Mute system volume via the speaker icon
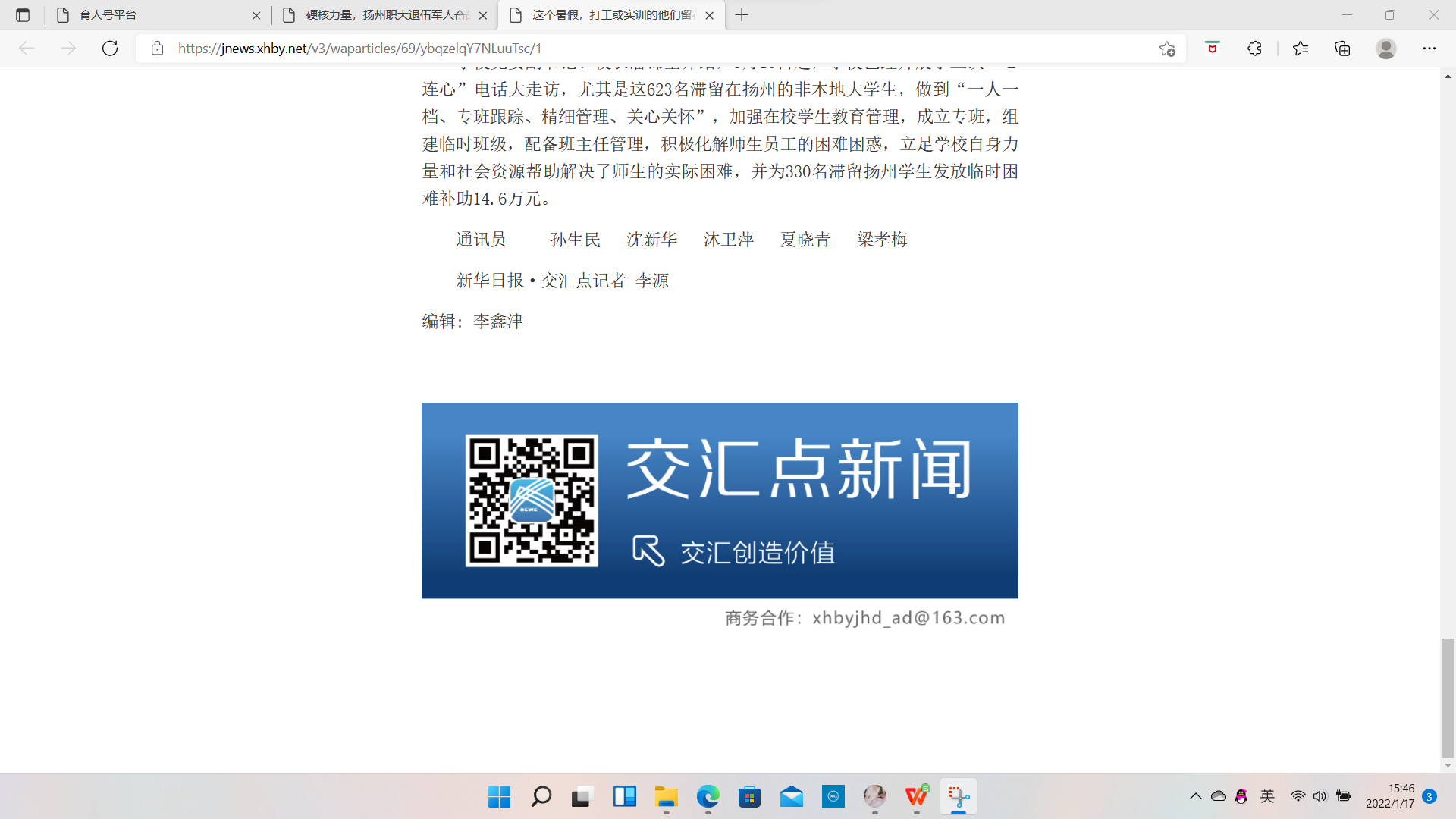The width and height of the screenshot is (1456, 819). 1320,796
